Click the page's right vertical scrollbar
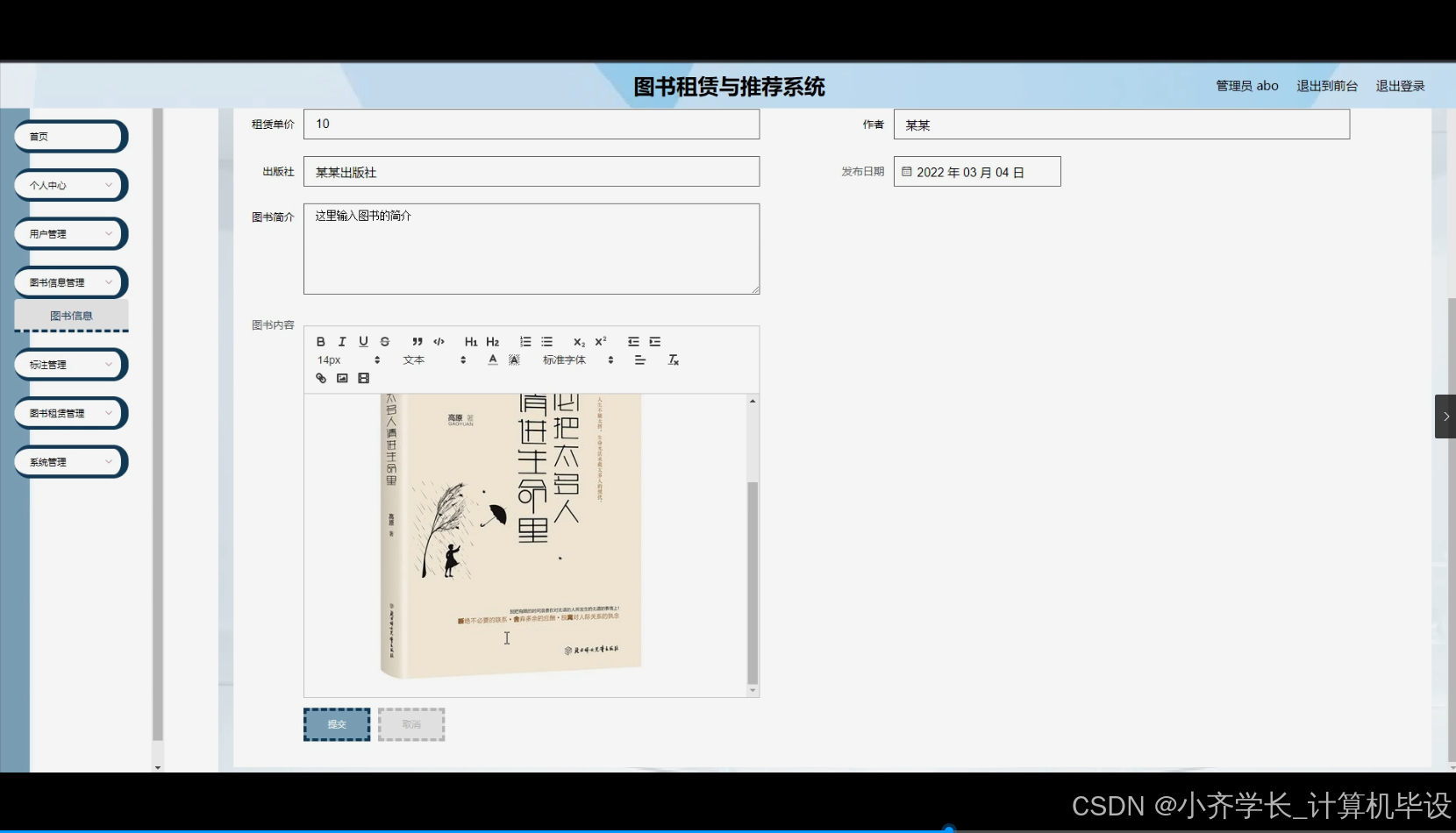Image resolution: width=1456 pixels, height=833 pixels. (1452, 530)
